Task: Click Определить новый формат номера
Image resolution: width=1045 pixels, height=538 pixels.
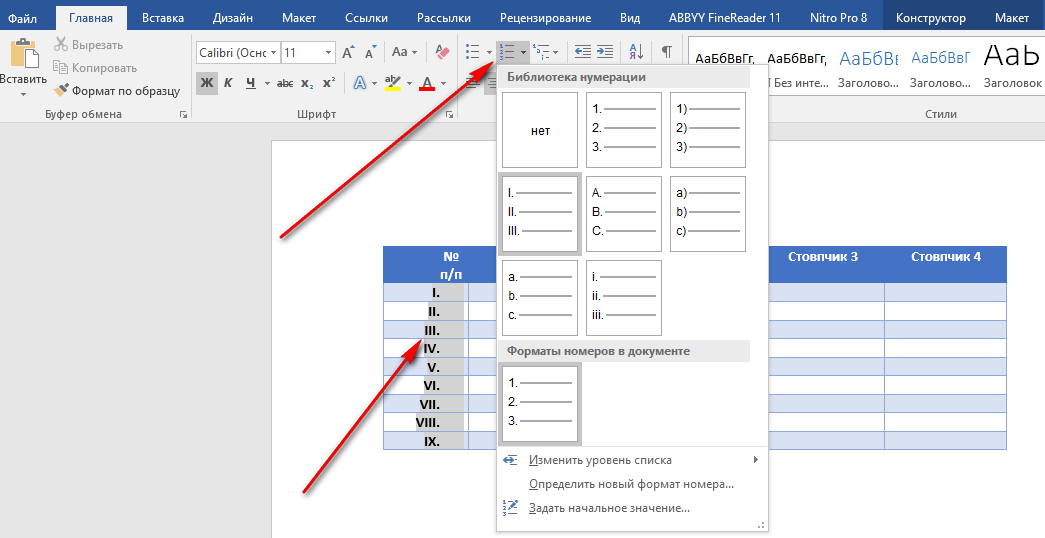Action: pos(631,484)
